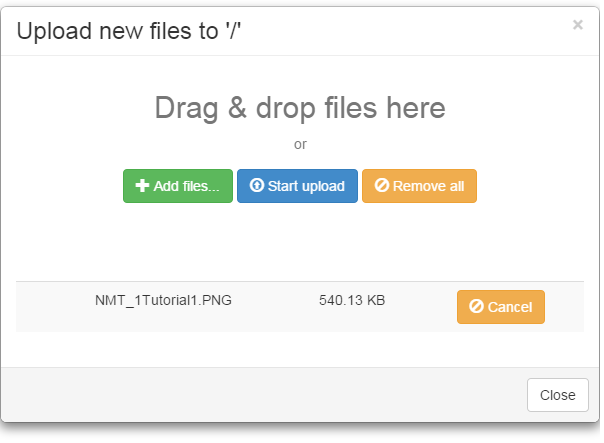Click the Upload new files to '/' title
The height and width of the screenshot is (443, 604).
[x=129, y=31]
